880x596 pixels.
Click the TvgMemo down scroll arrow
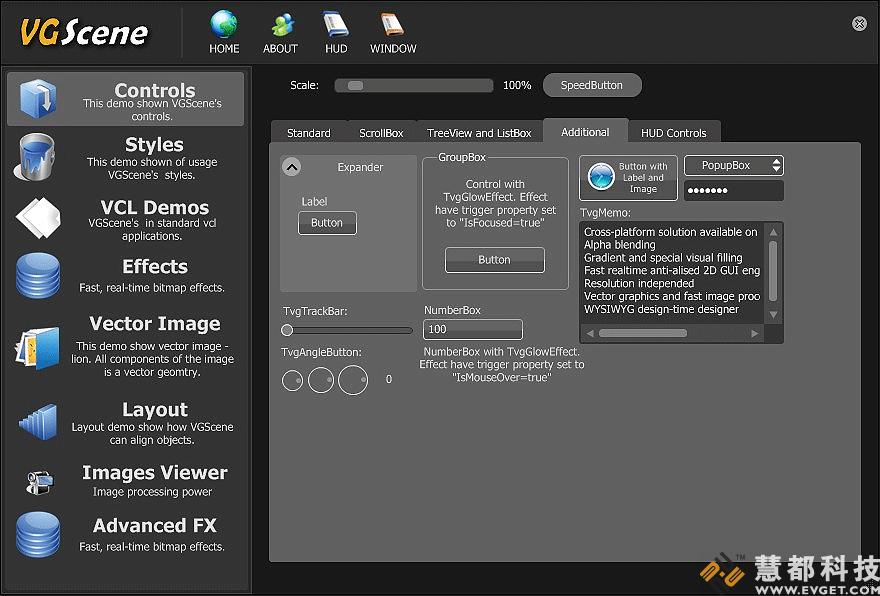pos(773,315)
